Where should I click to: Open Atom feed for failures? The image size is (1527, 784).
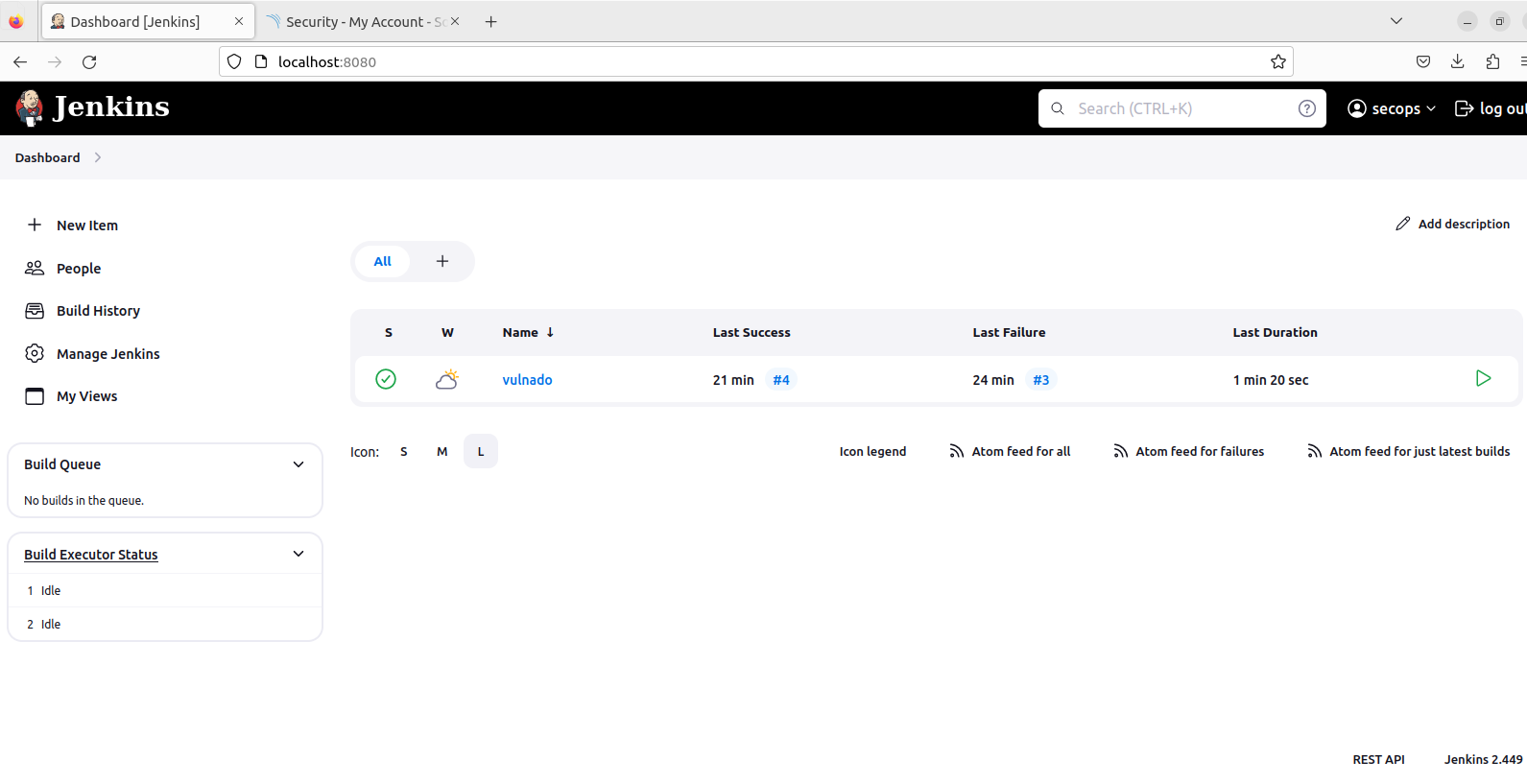click(x=1200, y=452)
